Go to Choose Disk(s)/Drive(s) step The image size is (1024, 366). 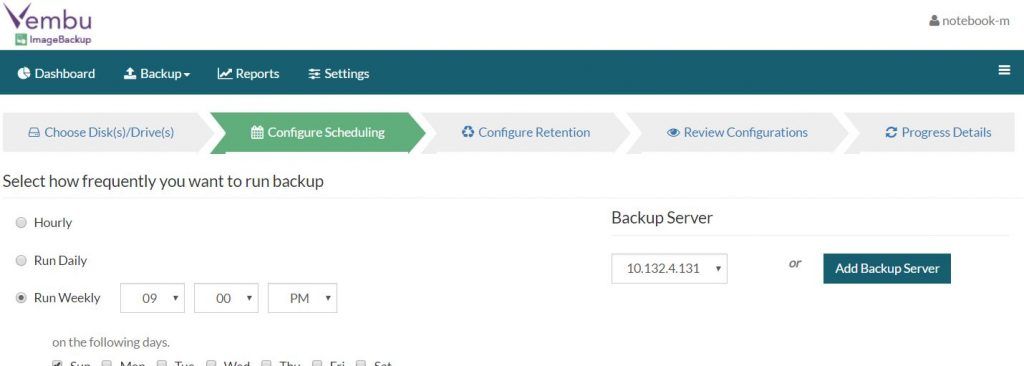(x=101, y=133)
